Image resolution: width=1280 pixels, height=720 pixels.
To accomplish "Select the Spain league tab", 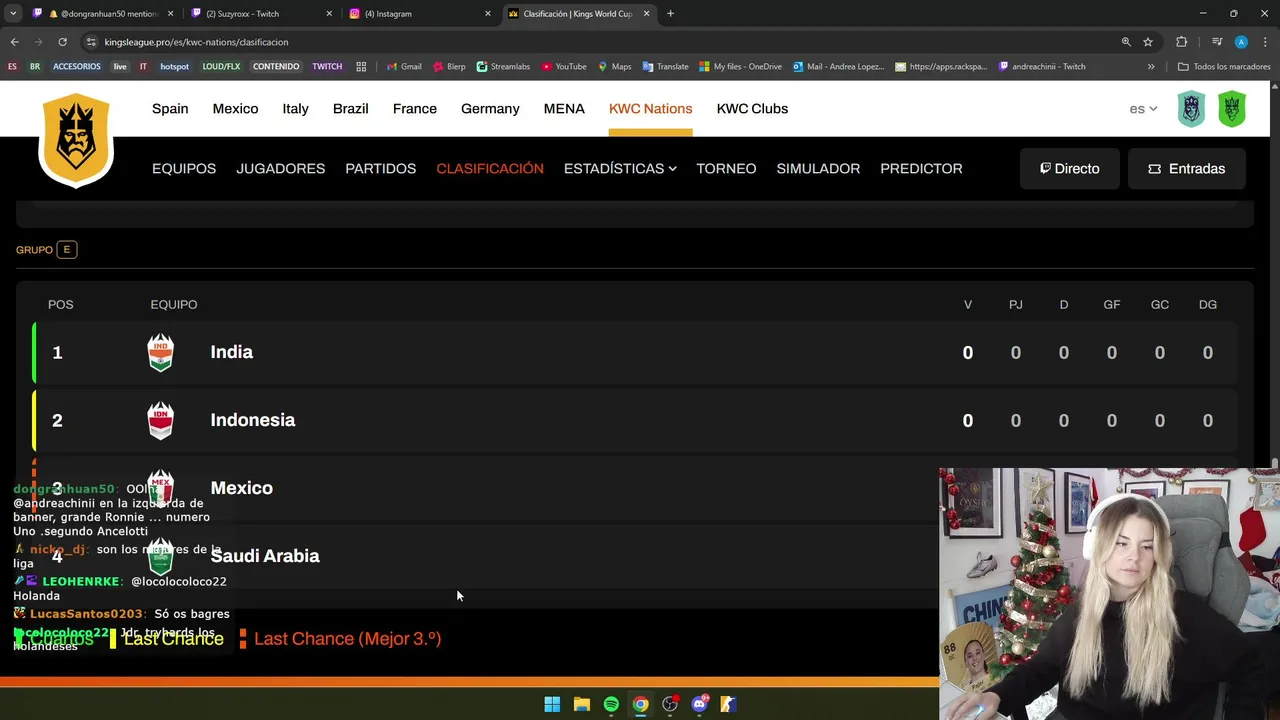I will [170, 108].
